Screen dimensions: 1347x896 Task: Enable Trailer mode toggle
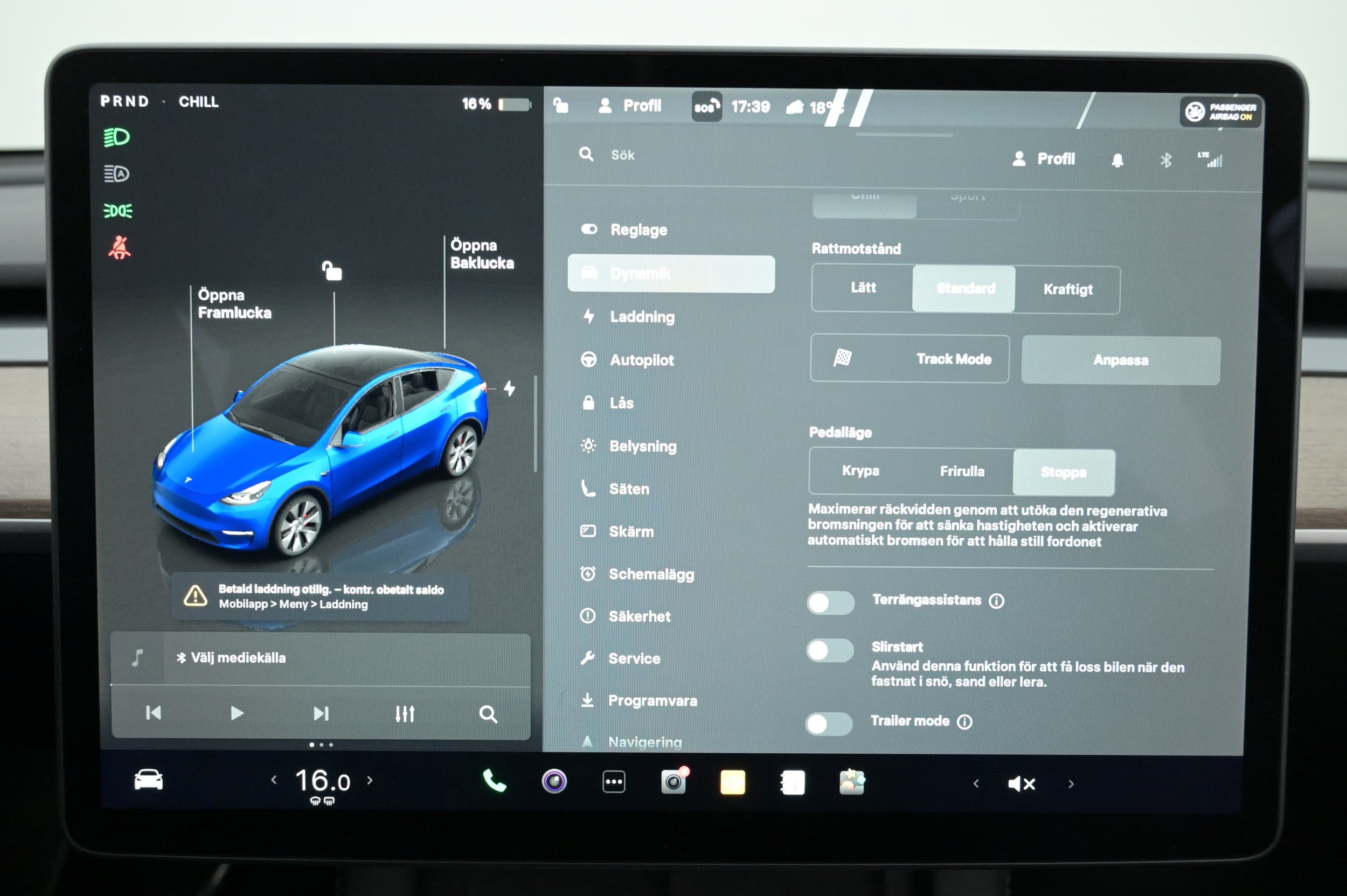coord(829,724)
